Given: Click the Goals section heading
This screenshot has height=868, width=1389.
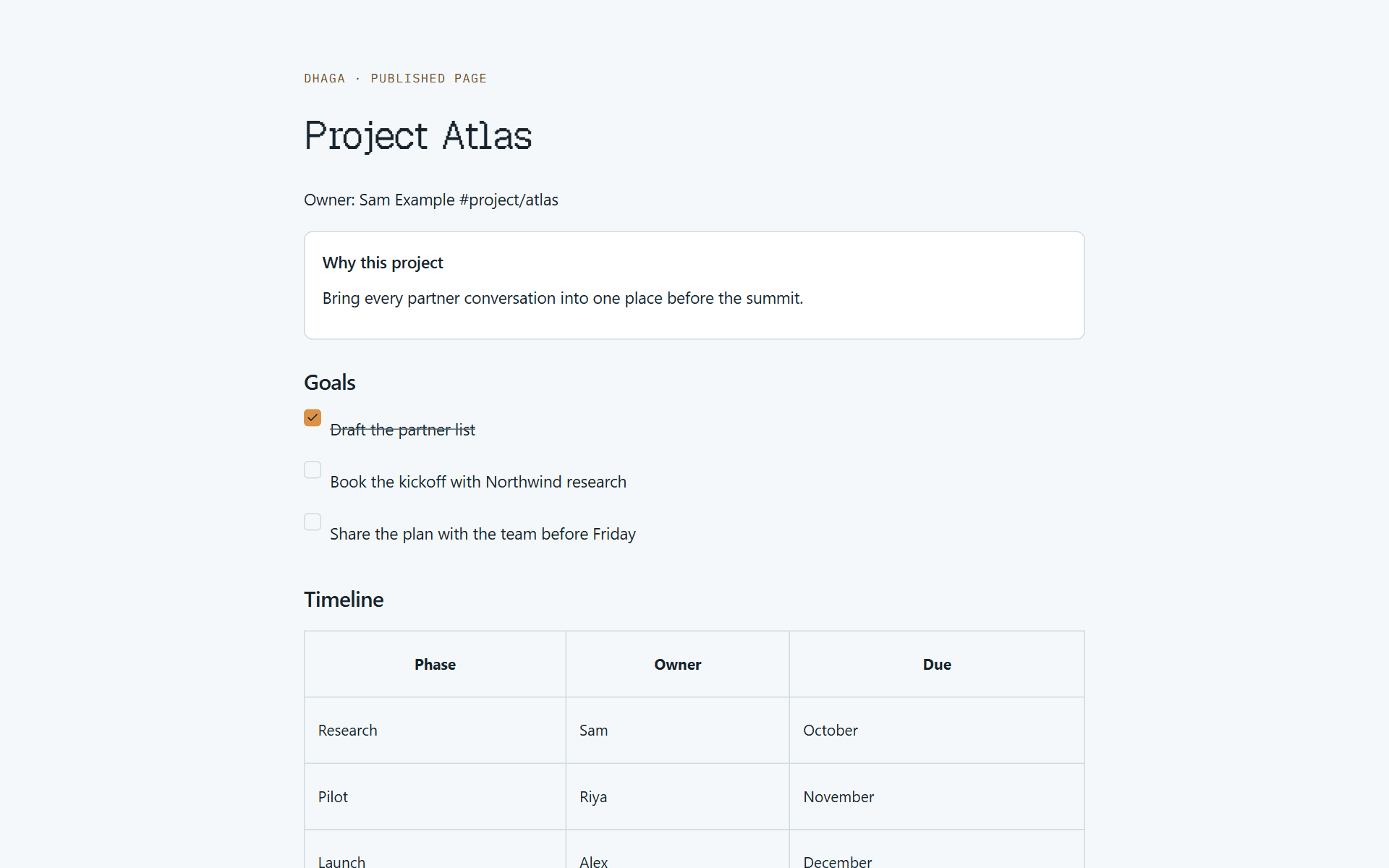Looking at the screenshot, I should pos(330,383).
